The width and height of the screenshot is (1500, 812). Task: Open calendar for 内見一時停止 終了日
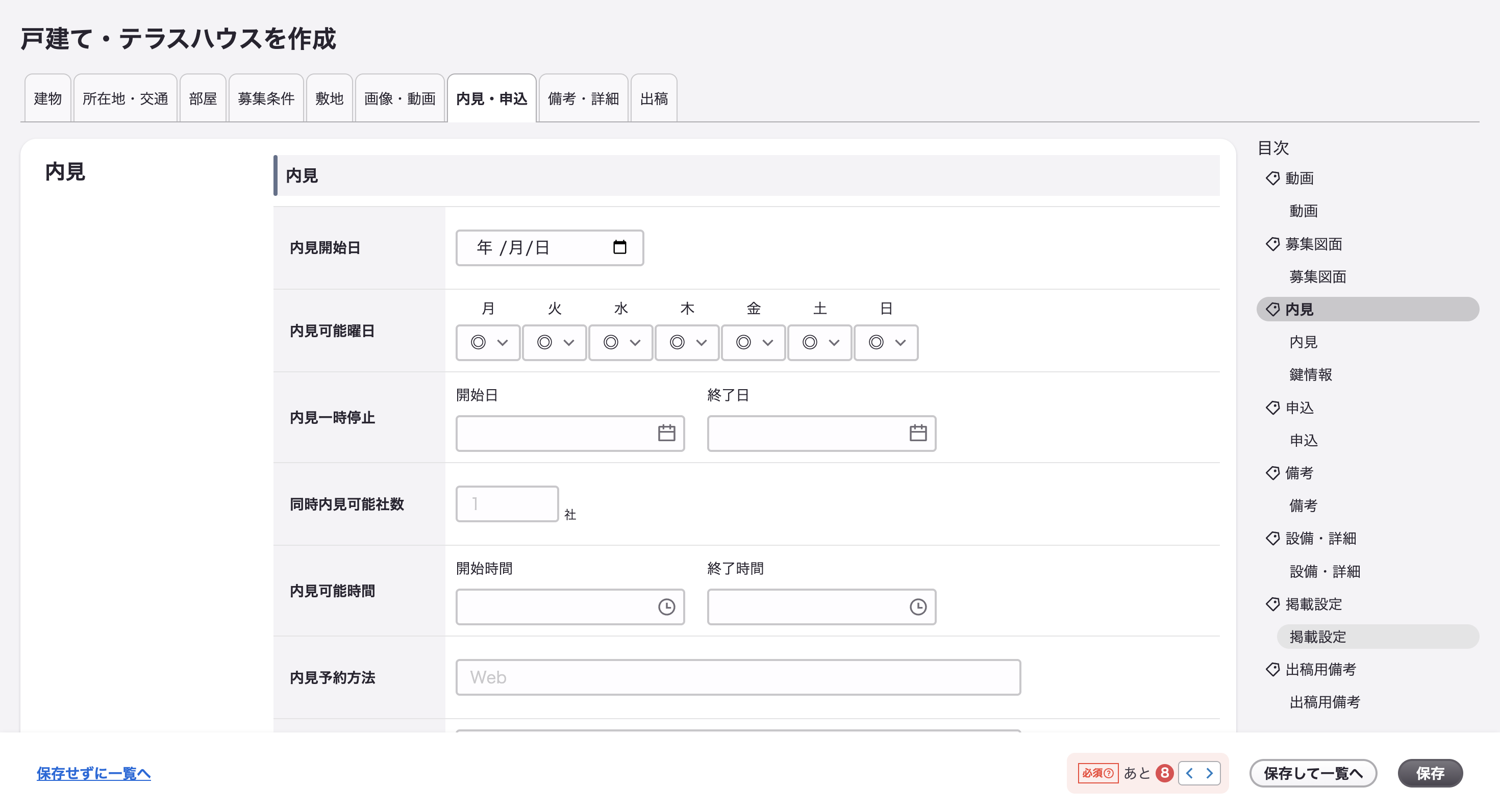point(918,433)
